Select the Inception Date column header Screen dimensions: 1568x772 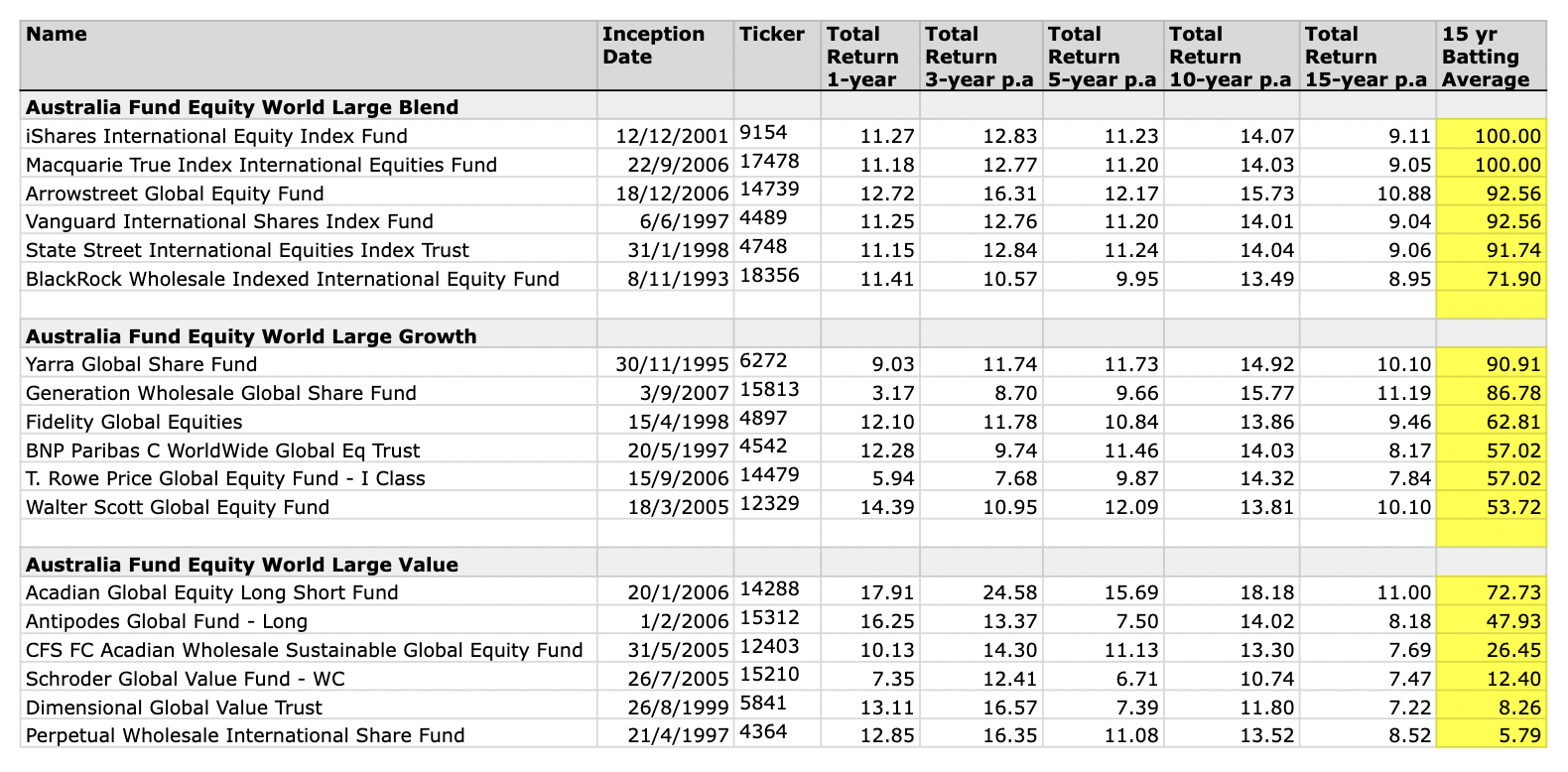(x=653, y=46)
